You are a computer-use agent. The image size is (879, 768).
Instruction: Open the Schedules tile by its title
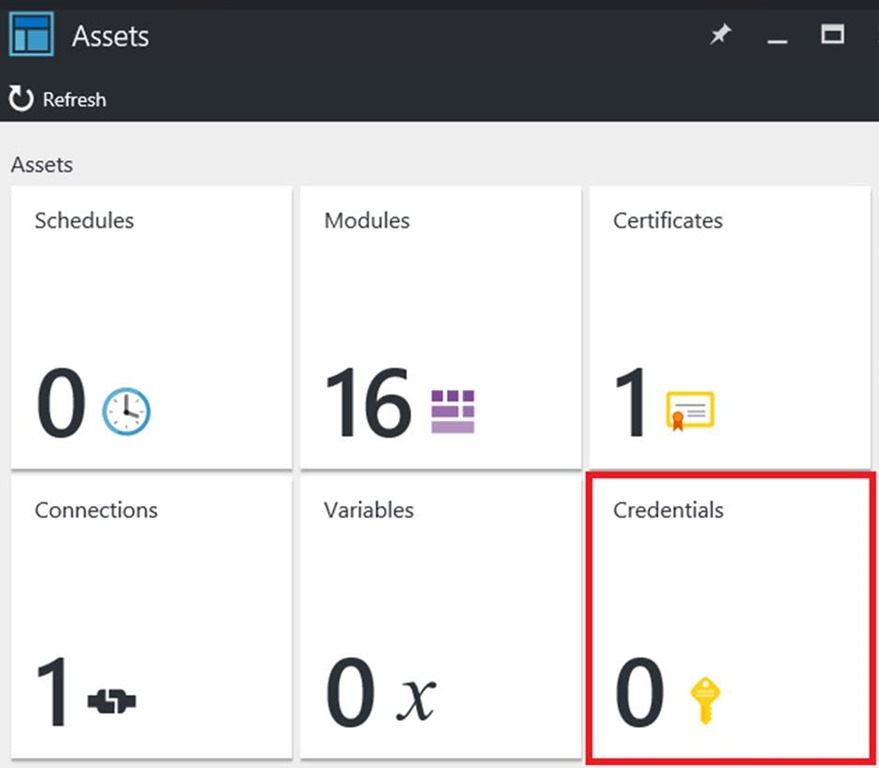84,220
